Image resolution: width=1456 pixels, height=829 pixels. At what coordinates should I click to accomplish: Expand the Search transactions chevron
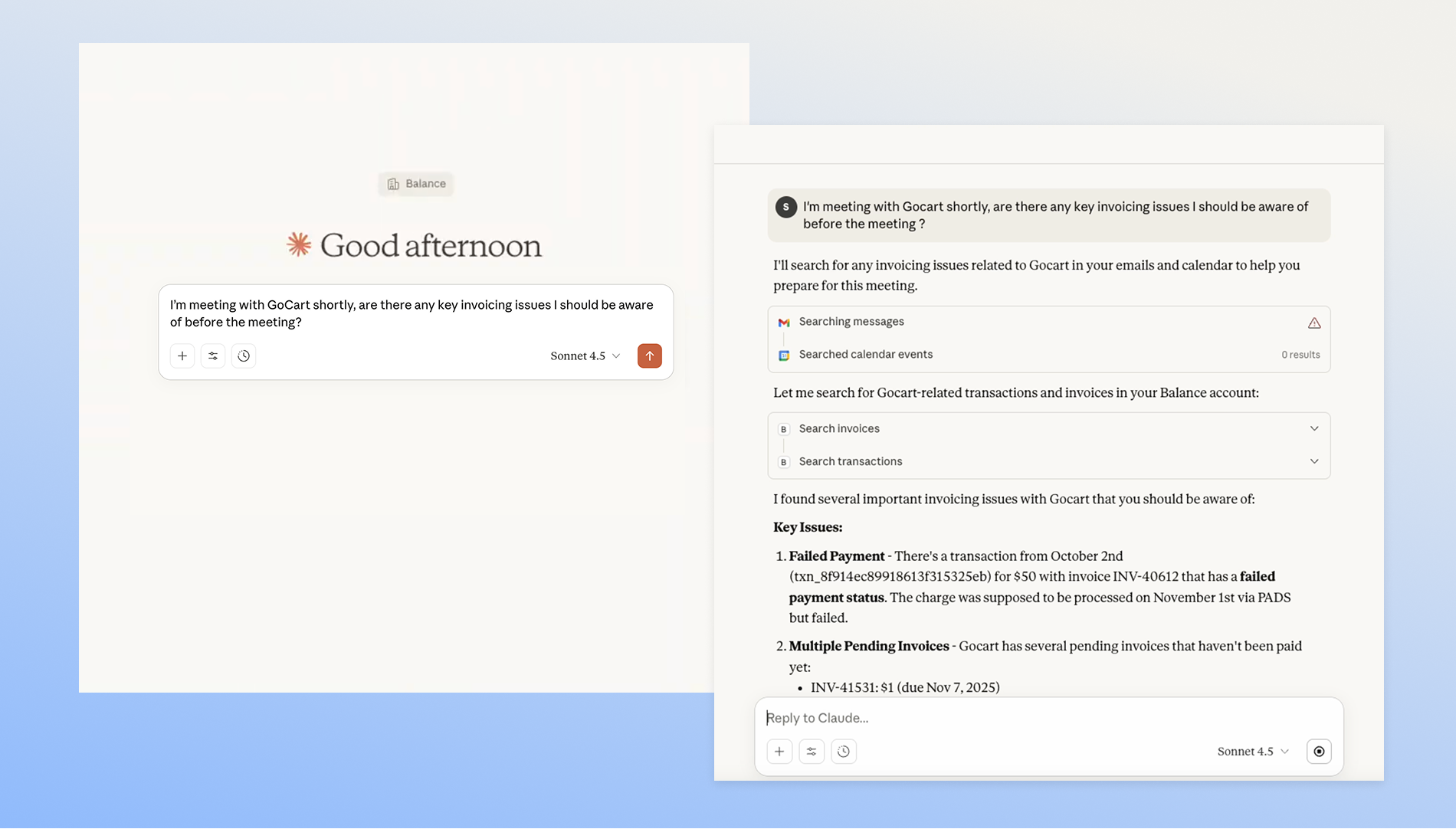[1314, 461]
